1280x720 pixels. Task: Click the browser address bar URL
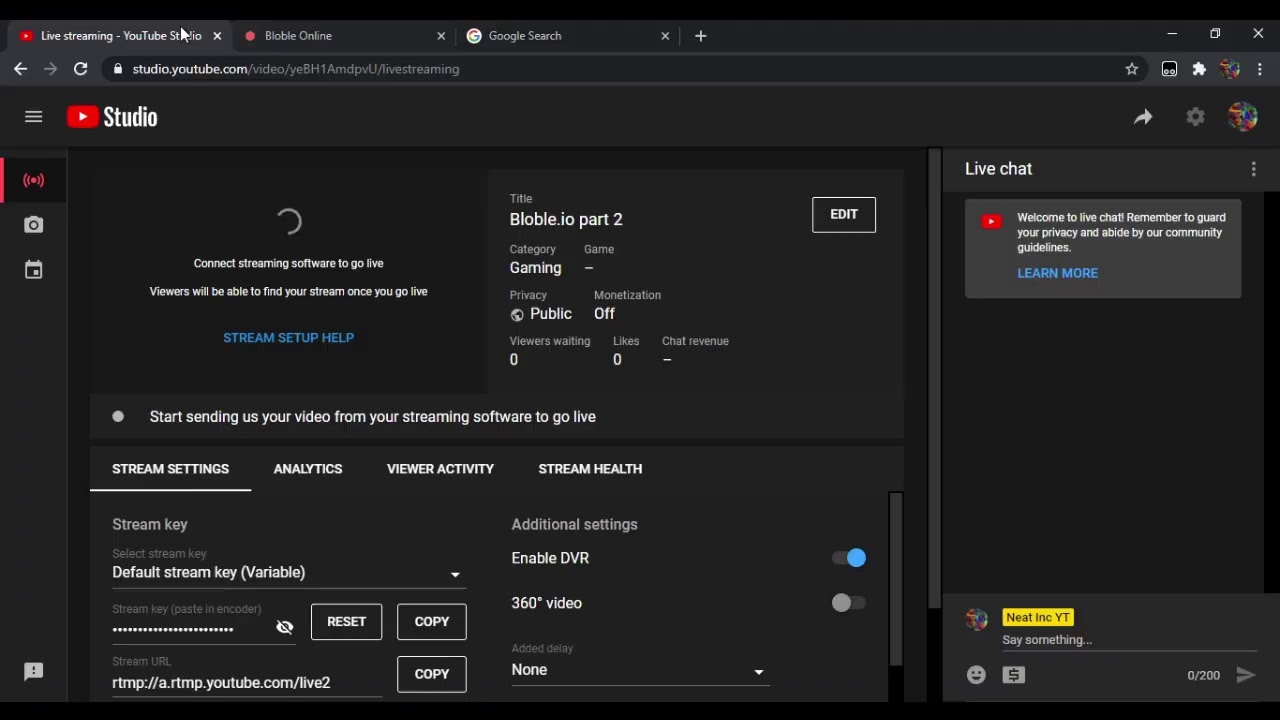point(296,69)
